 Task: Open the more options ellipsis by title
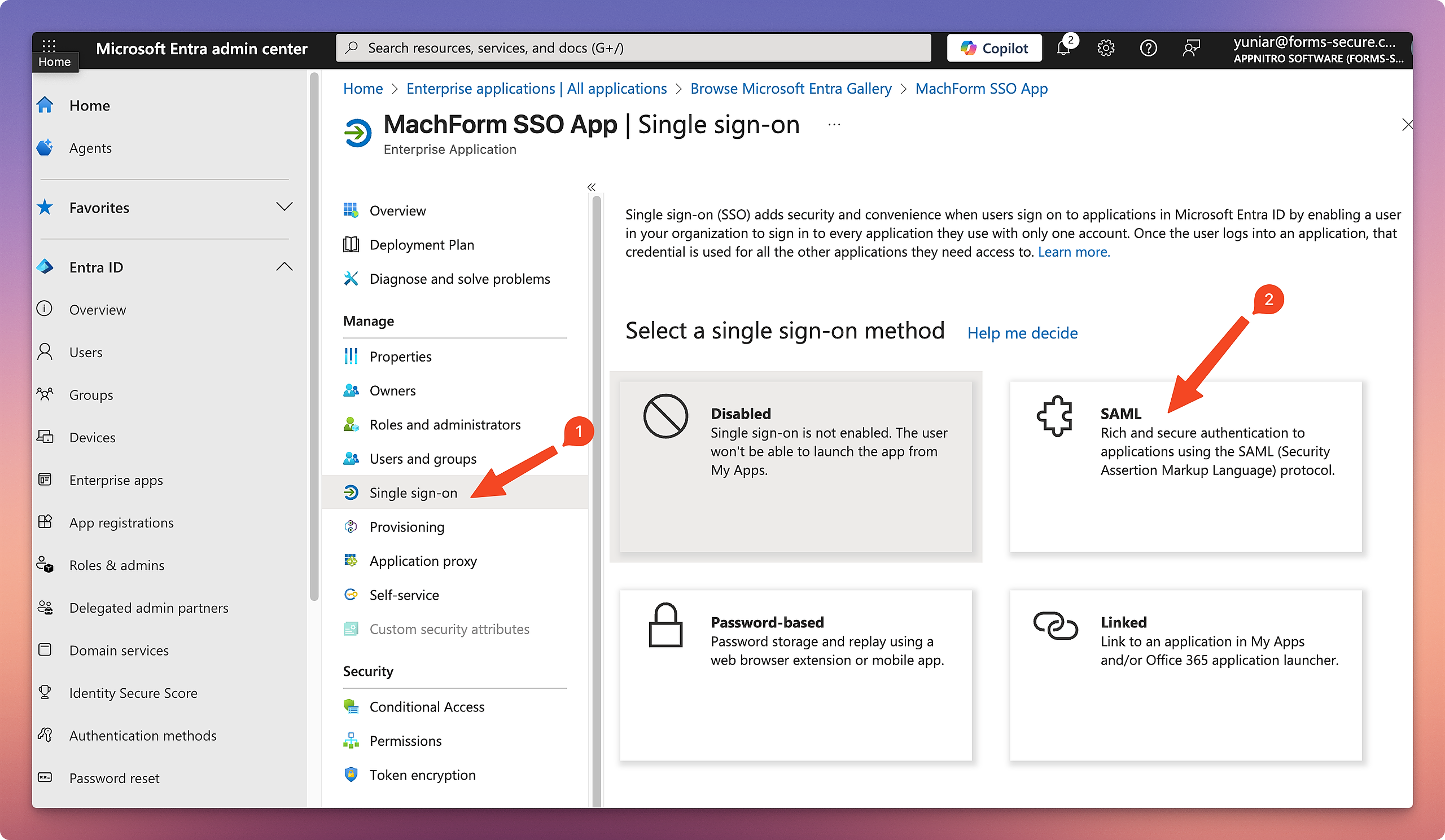click(x=834, y=125)
